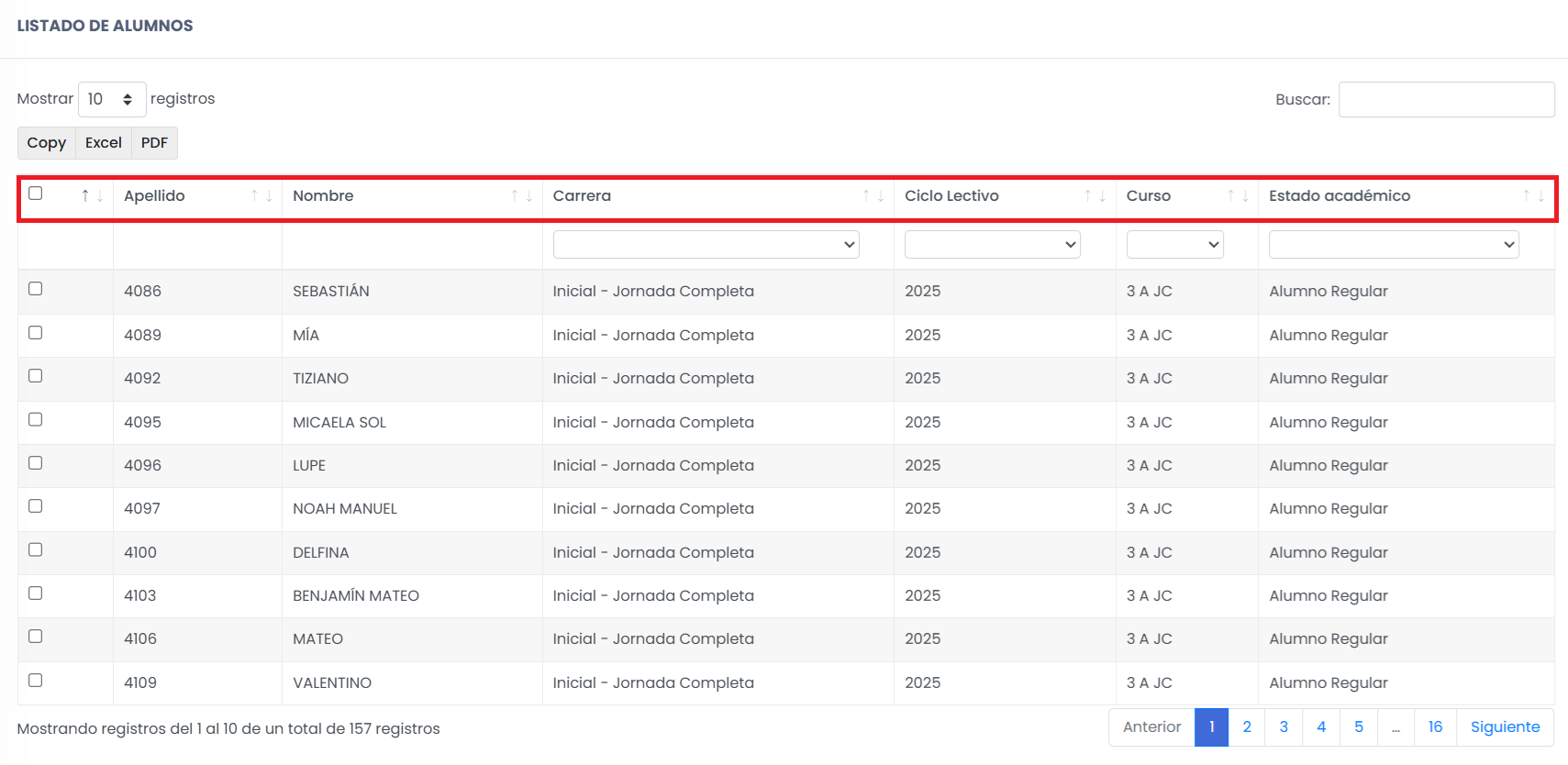Select current page 1 in pagination
This screenshot has height=765, width=1568.
coord(1212,727)
